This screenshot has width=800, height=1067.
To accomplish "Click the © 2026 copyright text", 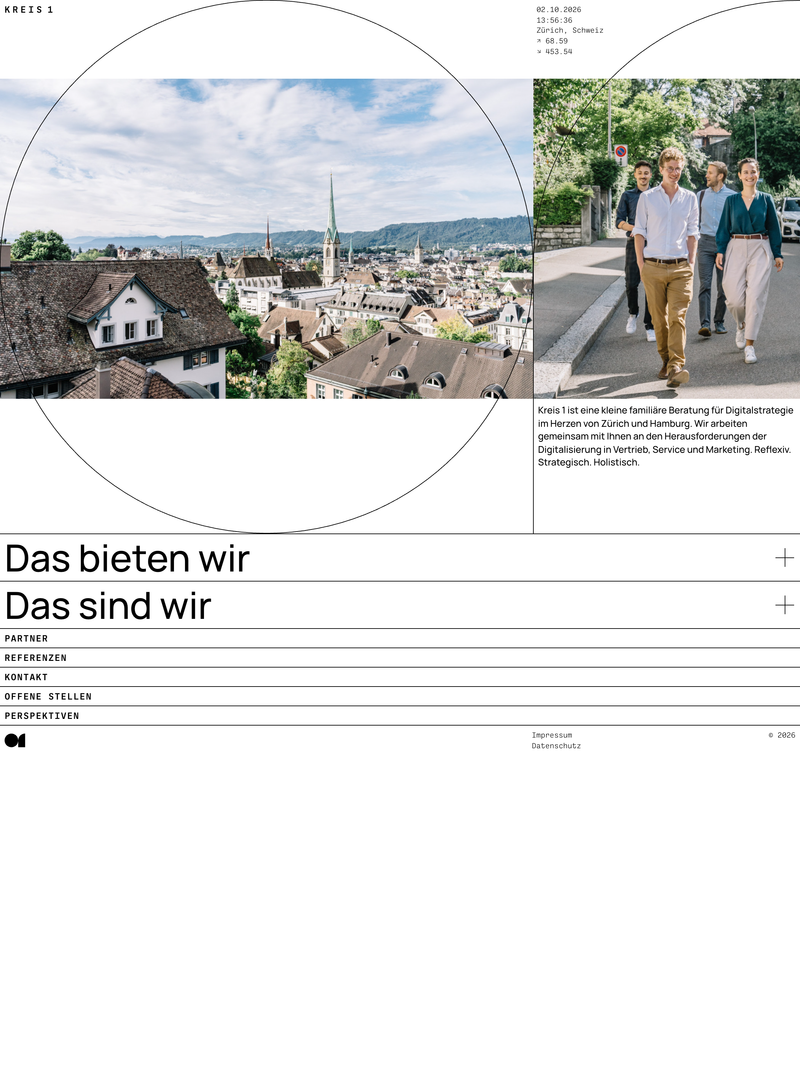I will (782, 735).
